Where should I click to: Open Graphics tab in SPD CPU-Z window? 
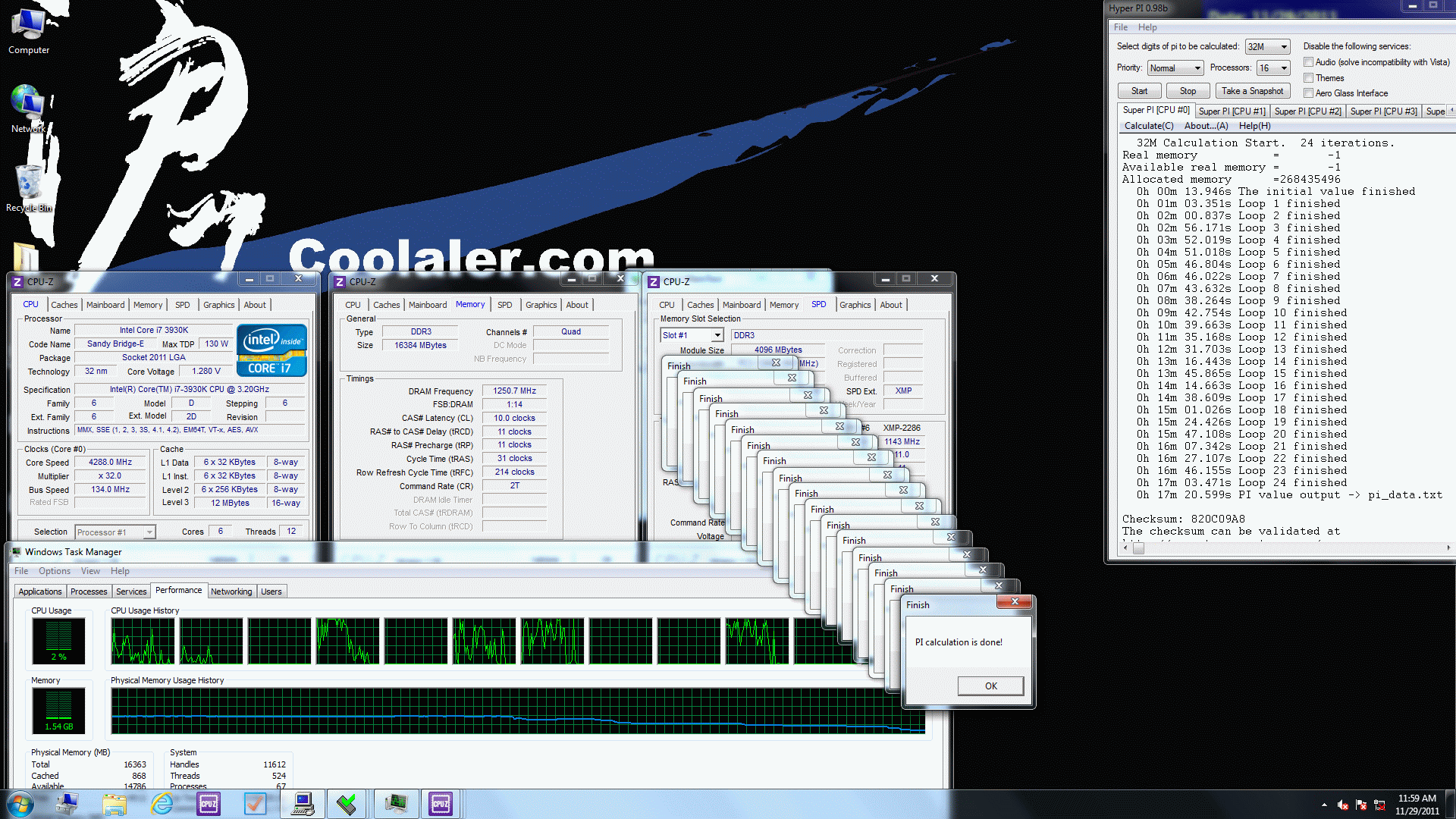click(855, 305)
